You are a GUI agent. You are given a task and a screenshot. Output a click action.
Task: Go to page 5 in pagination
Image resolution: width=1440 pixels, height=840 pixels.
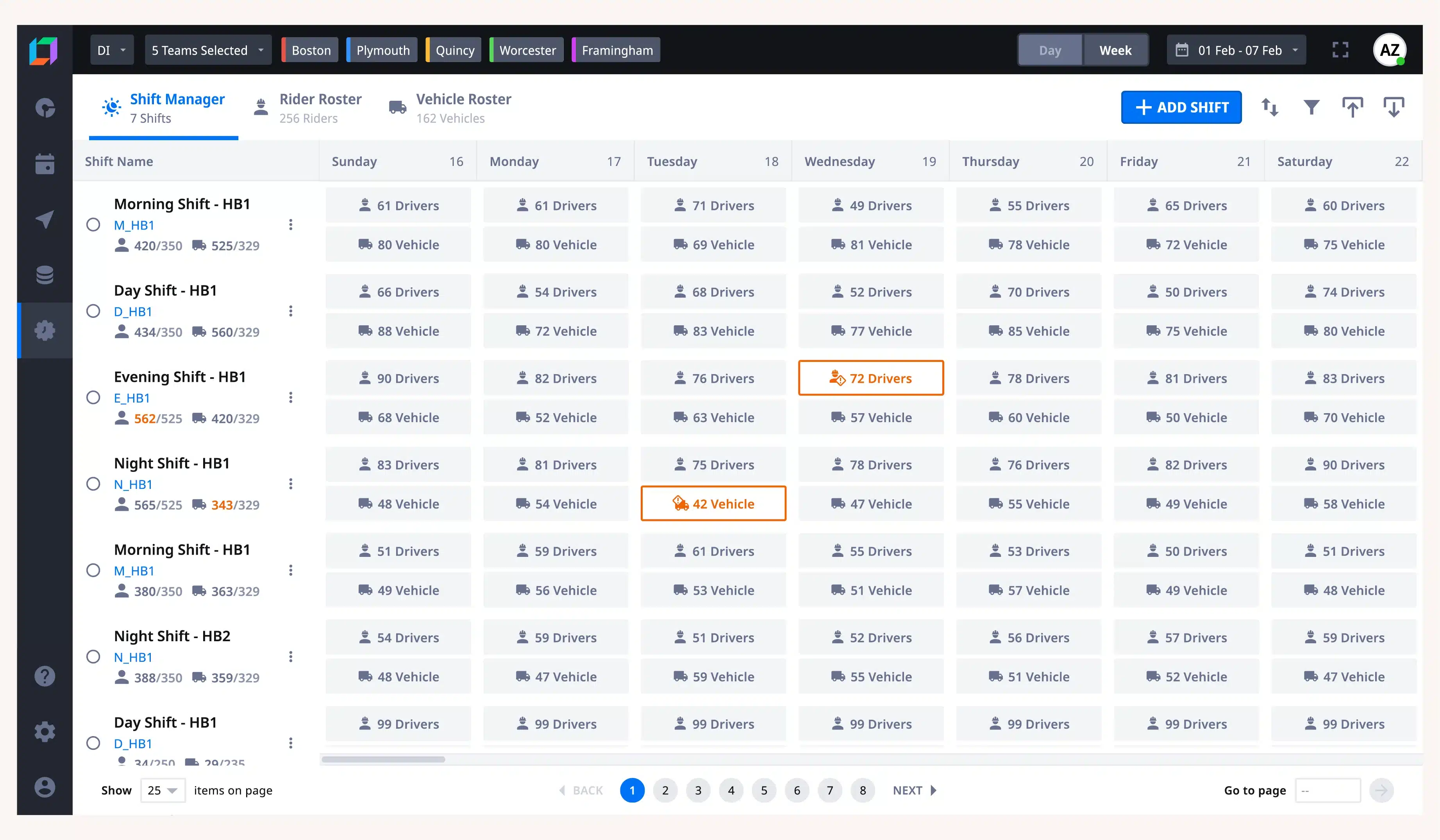(764, 790)
